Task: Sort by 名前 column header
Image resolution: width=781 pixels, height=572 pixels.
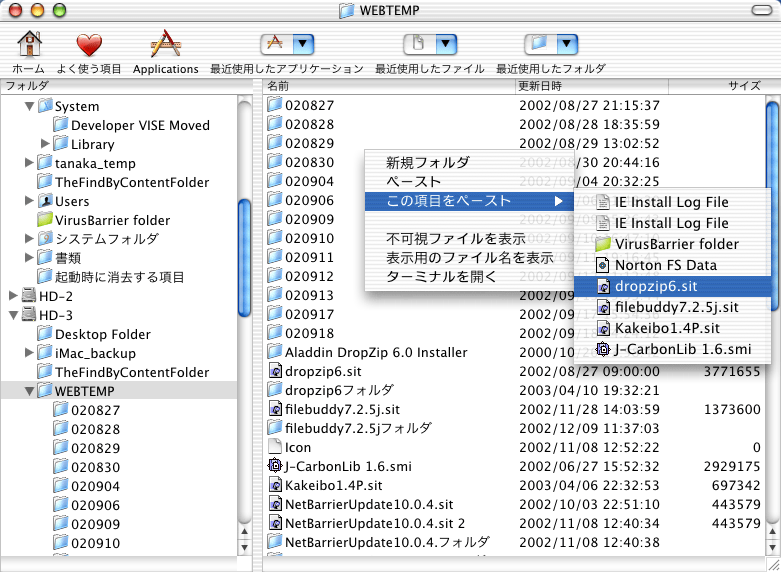Action: tap(389, 86)
